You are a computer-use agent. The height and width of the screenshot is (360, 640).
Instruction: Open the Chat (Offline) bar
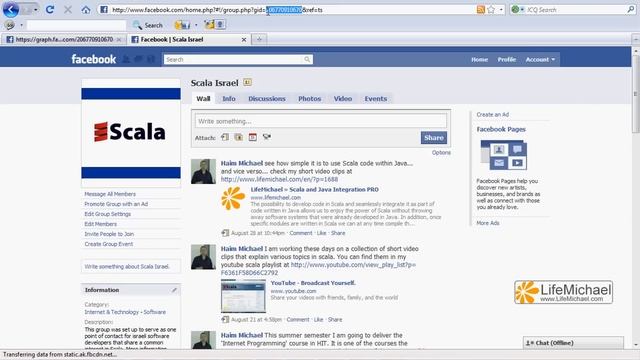click(x=573, y=343)
